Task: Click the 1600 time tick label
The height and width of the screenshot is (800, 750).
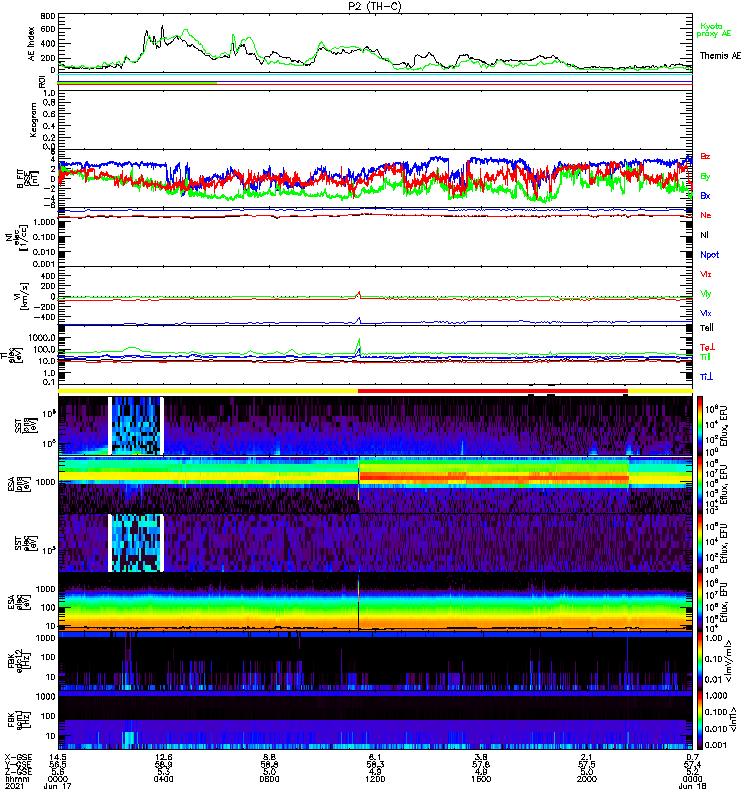Action: coord(481,779)
